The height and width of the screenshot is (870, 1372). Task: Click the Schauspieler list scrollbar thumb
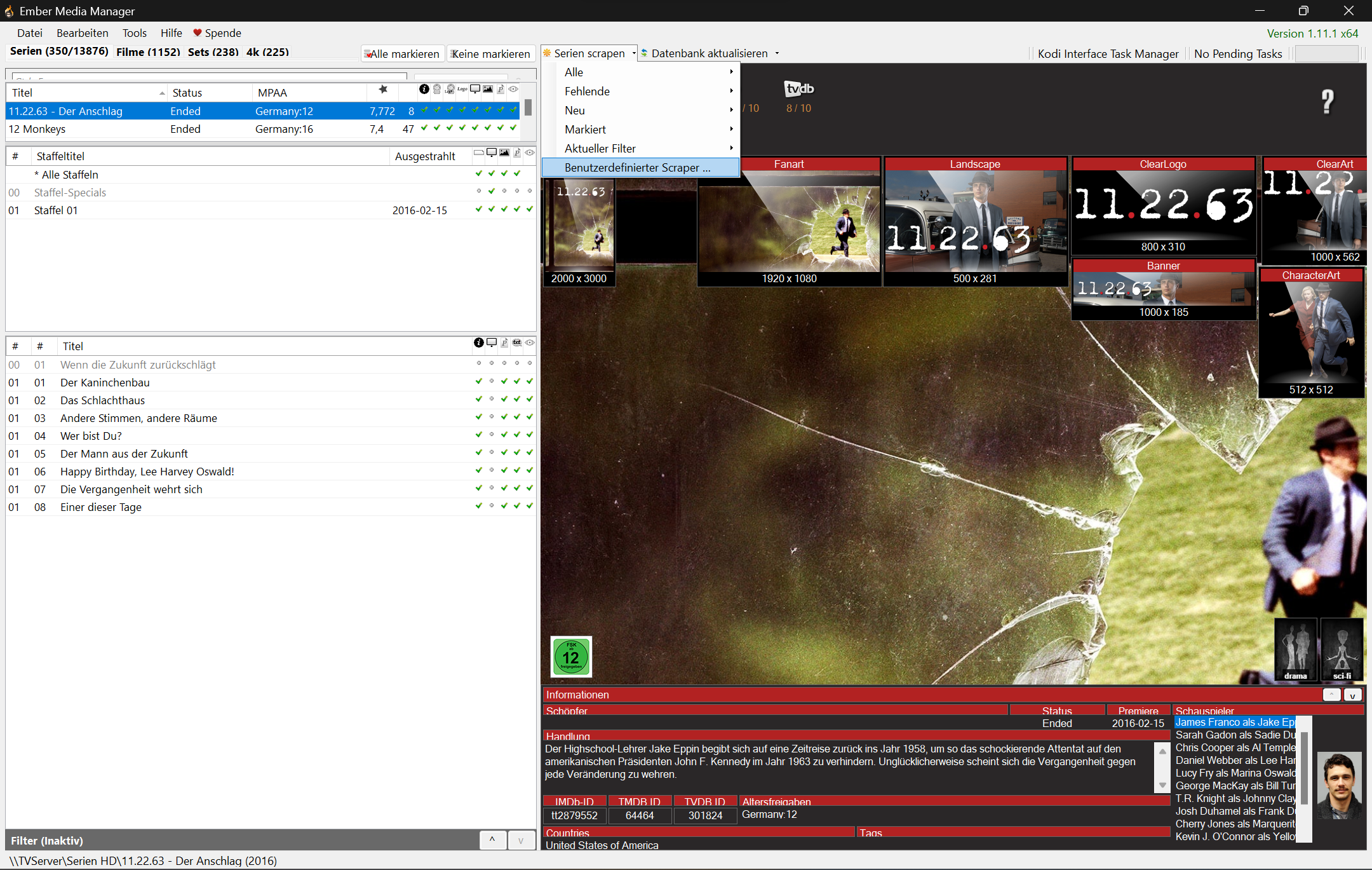click(1304, 768)
